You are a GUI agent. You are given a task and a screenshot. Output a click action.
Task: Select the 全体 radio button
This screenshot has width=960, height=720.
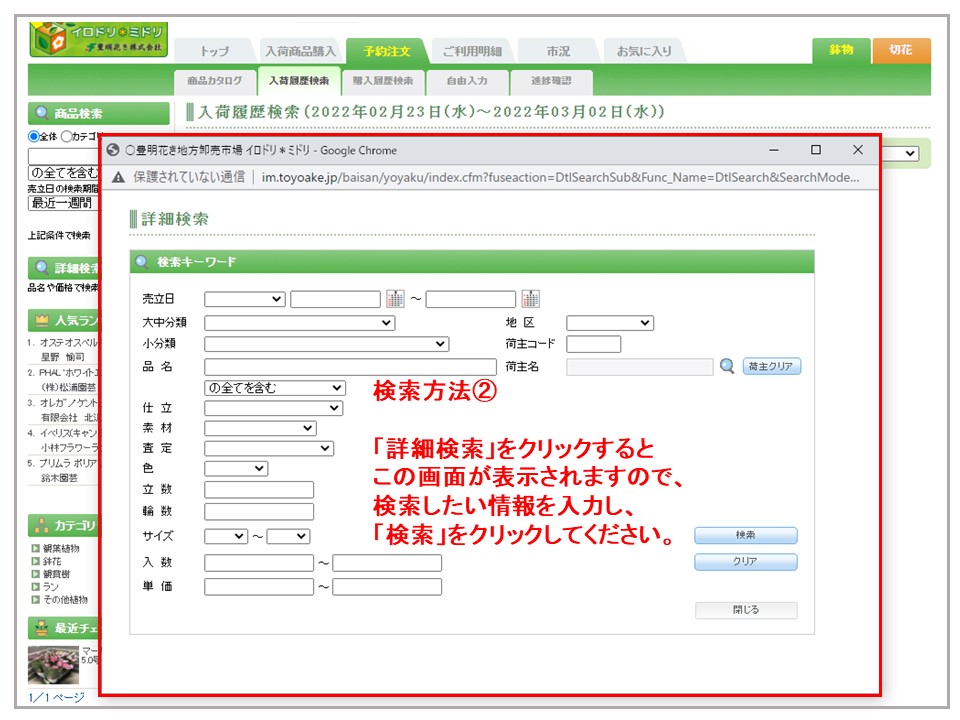34,137
